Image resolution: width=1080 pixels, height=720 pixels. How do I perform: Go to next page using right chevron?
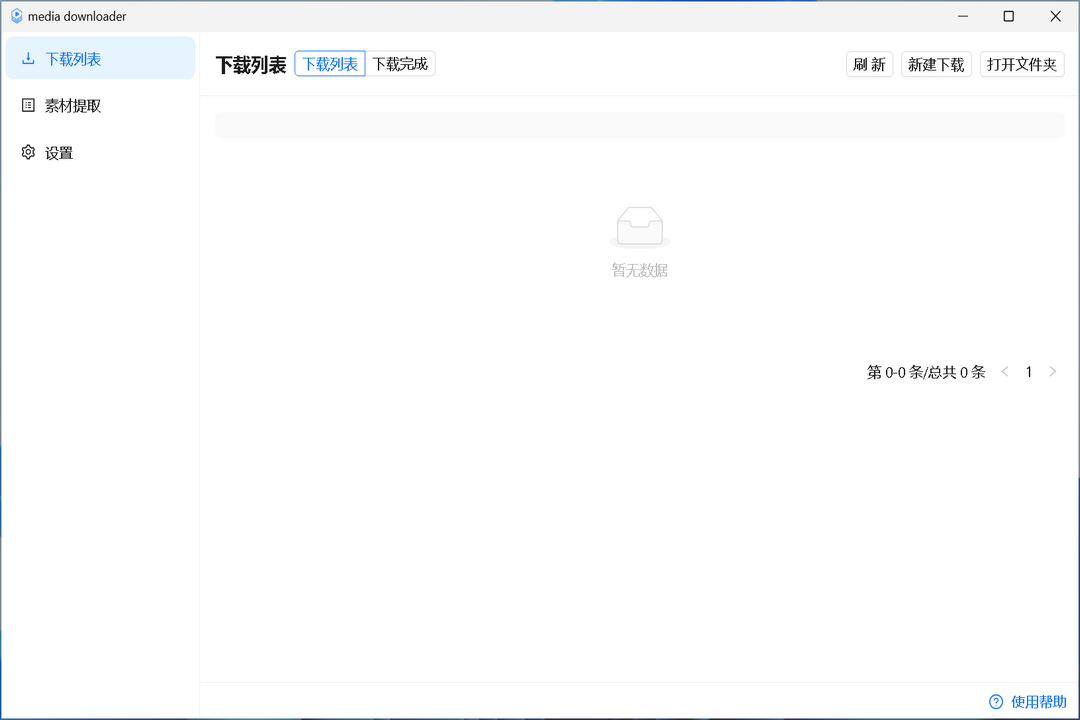[1052, 372]
